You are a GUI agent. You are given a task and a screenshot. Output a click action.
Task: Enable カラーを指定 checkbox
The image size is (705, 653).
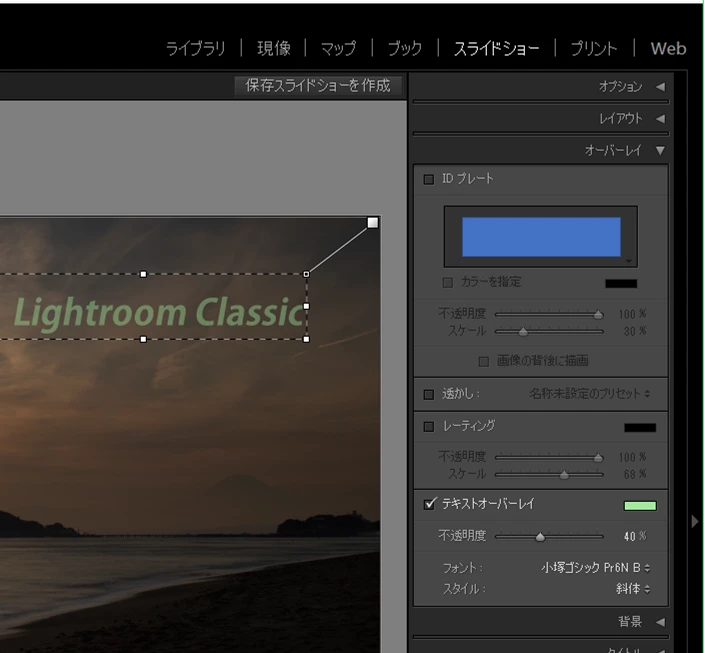pos(447,282)
